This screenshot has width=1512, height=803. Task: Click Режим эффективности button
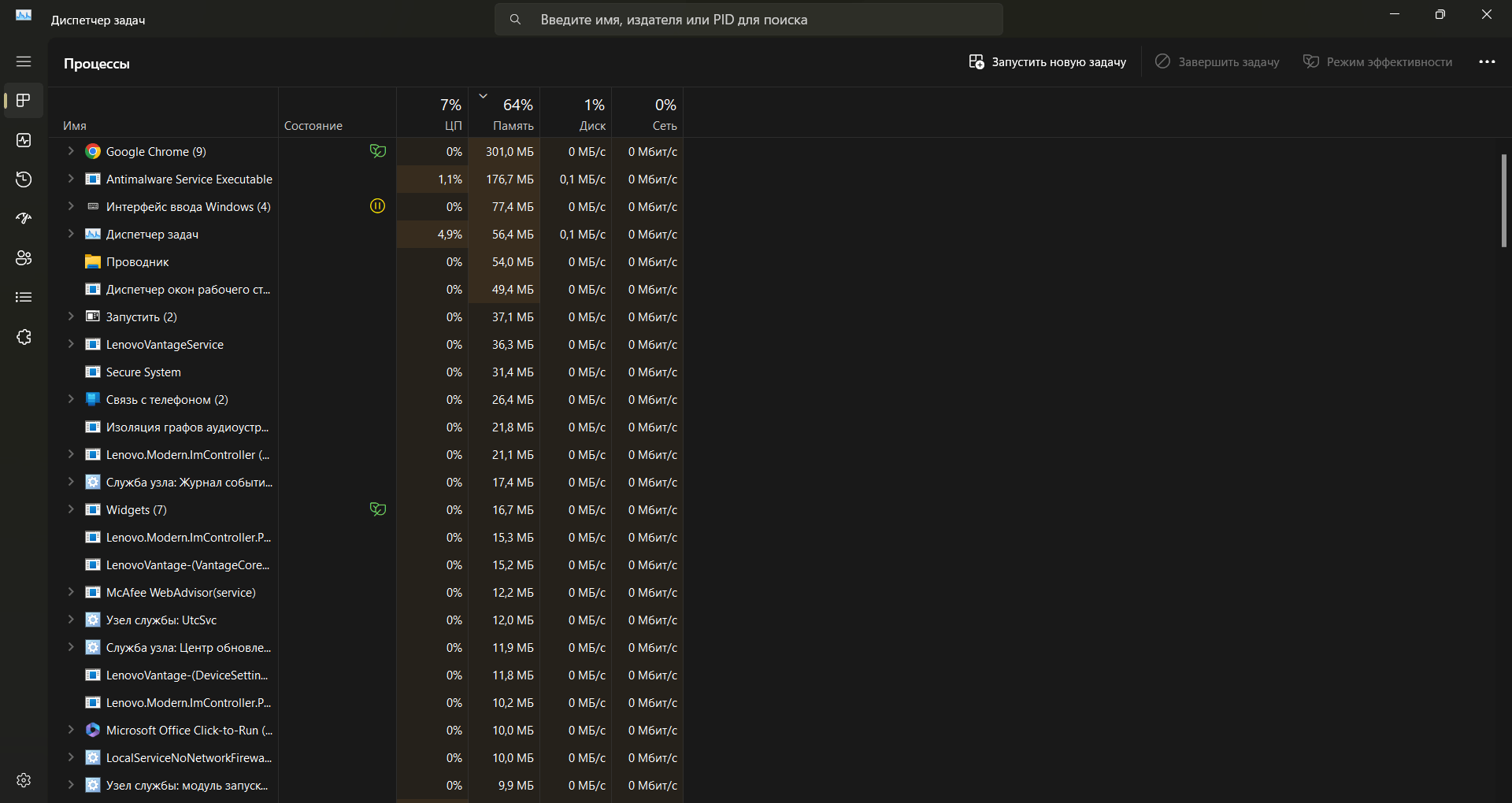click(1377, 61)
